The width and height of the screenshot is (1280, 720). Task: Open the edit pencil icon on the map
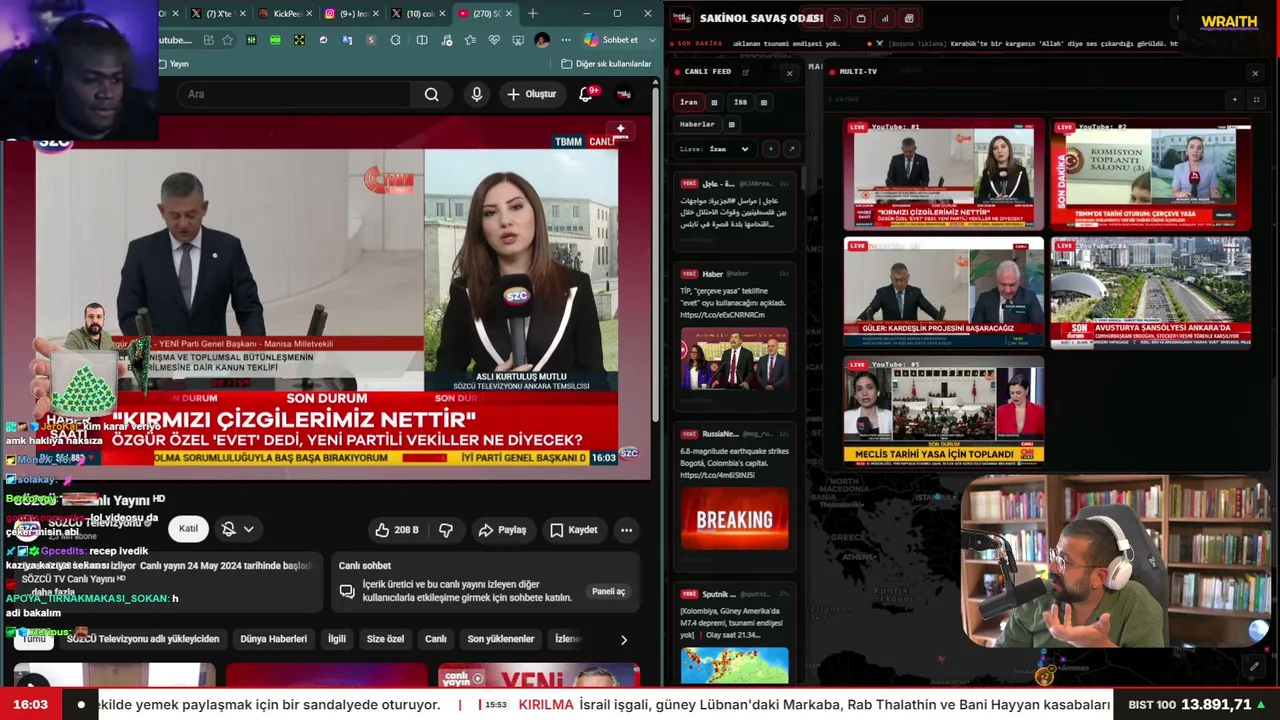(x=1254, y=666)
